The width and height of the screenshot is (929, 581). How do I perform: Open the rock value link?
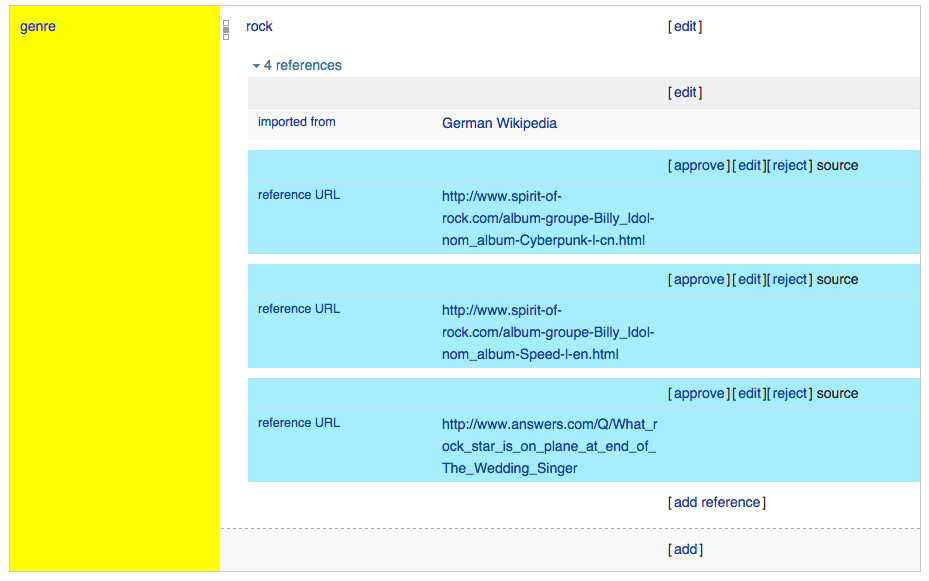[259, 27]
